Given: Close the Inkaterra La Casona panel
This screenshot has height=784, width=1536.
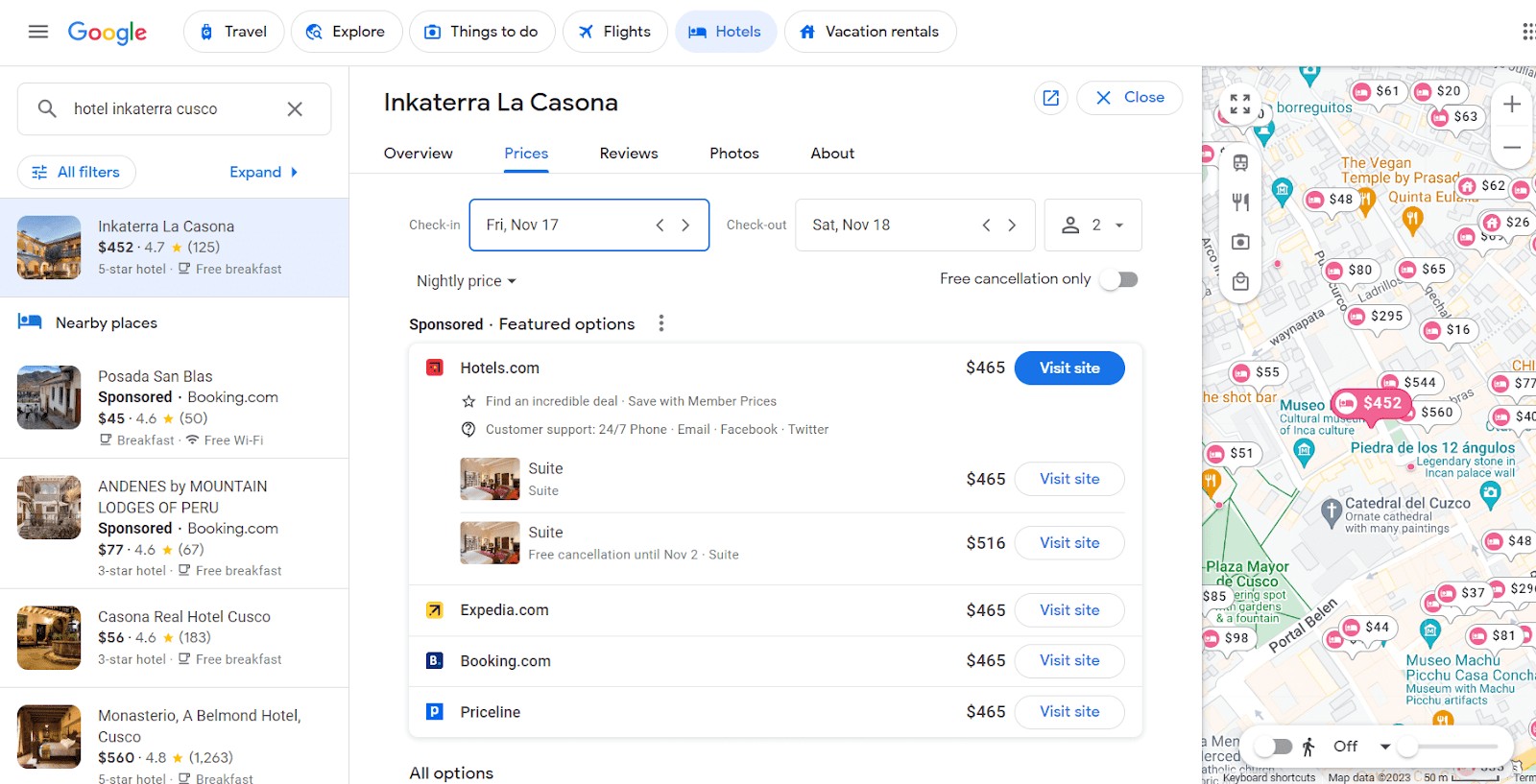Looking at the screenshot, I should tap(1129, 98).
